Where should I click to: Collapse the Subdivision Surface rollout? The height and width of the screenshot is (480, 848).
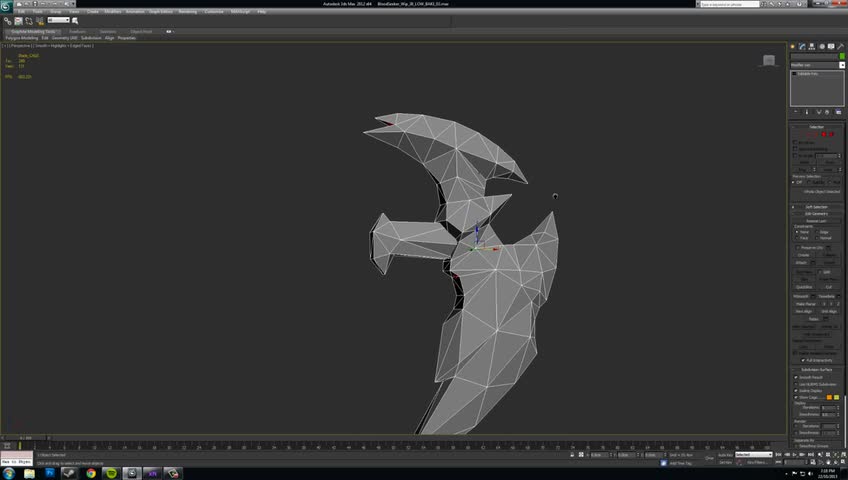(x=817, y=370)
